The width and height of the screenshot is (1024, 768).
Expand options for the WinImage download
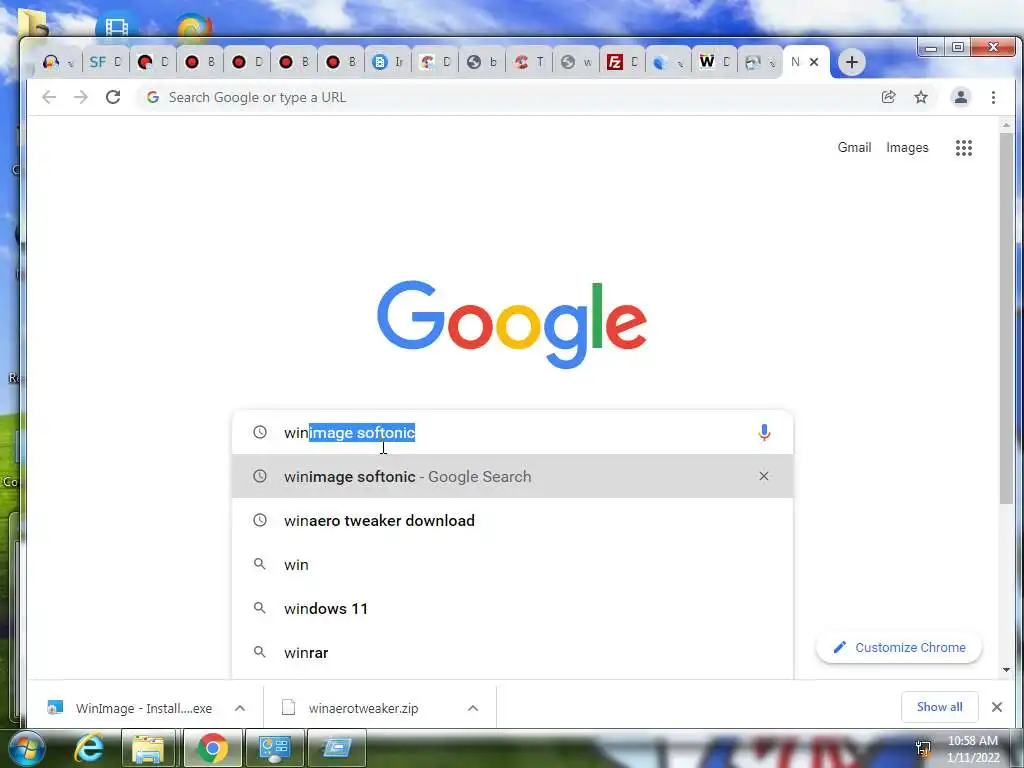(x=240, y=708)
